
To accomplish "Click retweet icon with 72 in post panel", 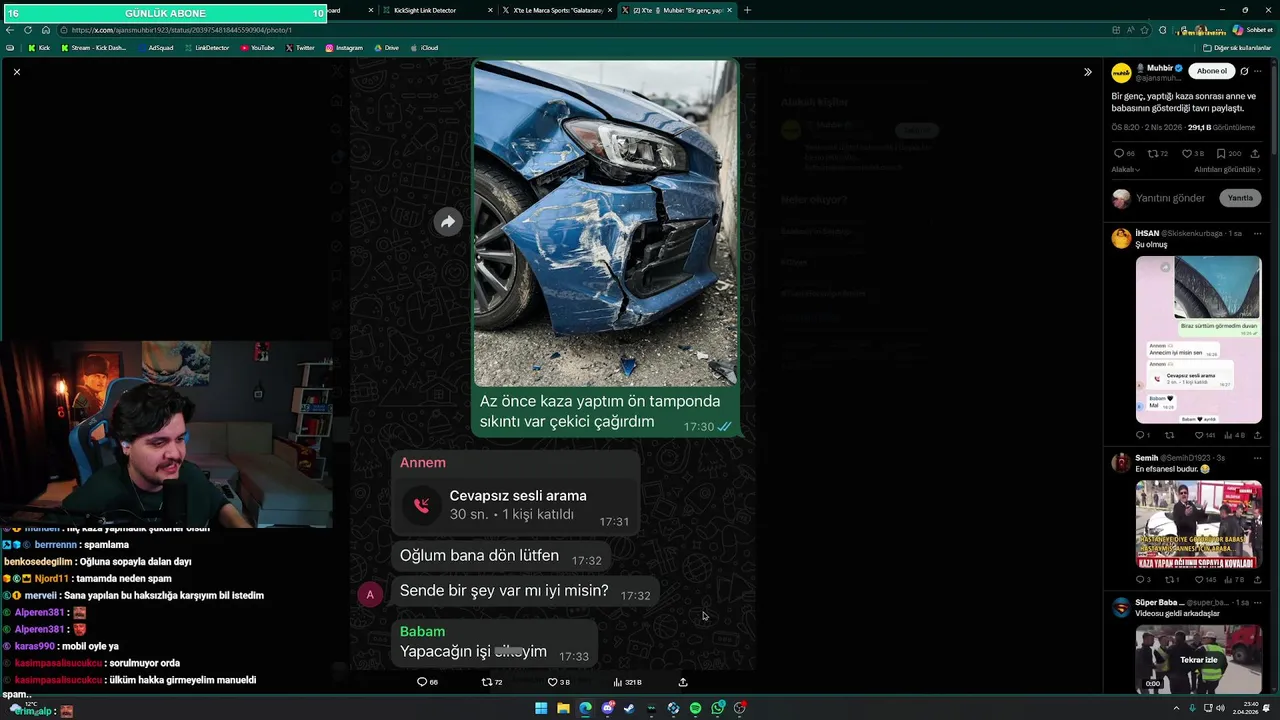I will [1153, 154].
